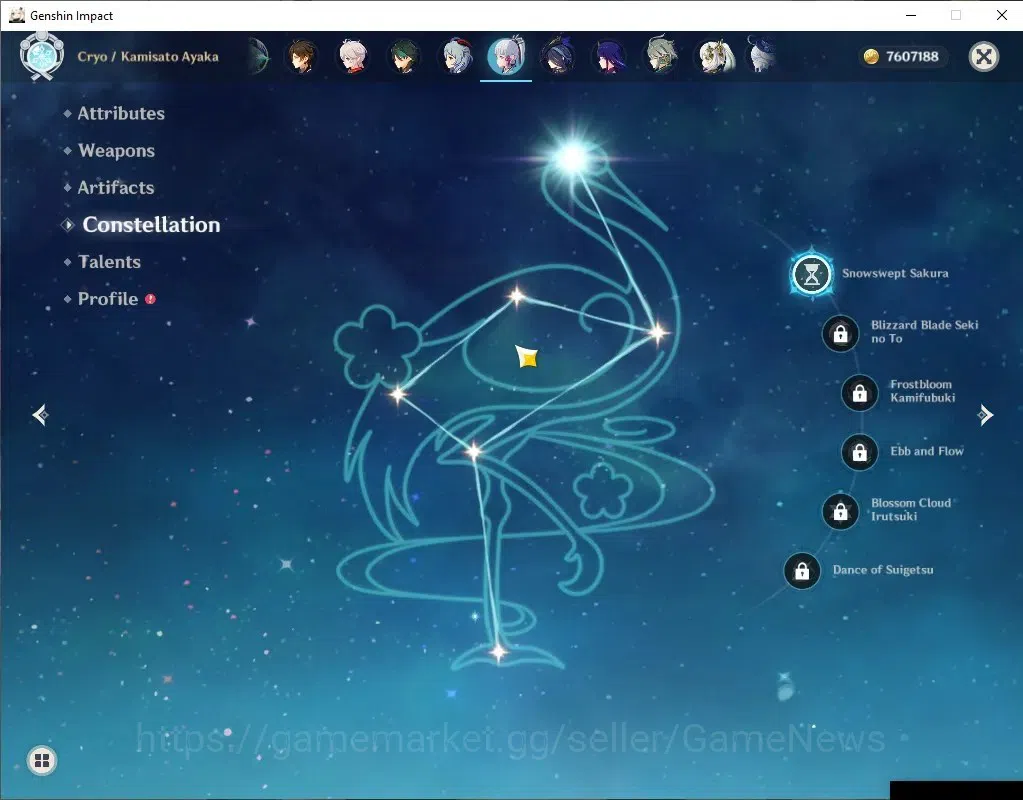Click the Cryo / Kamisato Ayaka title text
The width and height of the screenshot is (1023, 800).
coord(148,57)
